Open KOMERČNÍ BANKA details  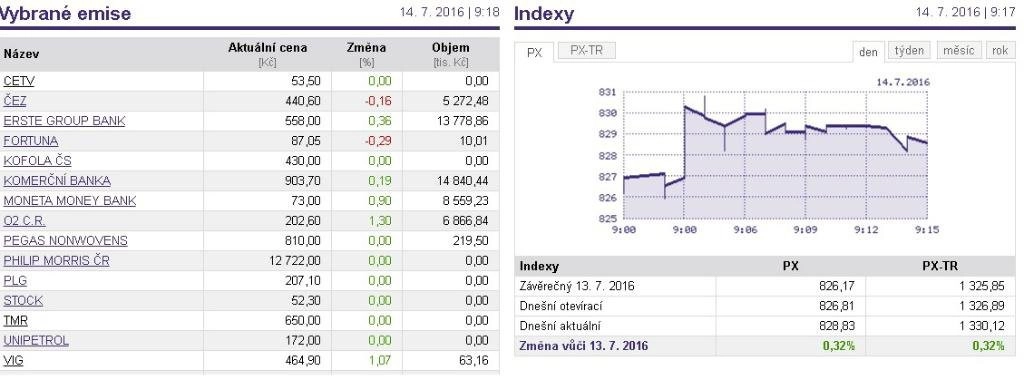pos(57,181)
